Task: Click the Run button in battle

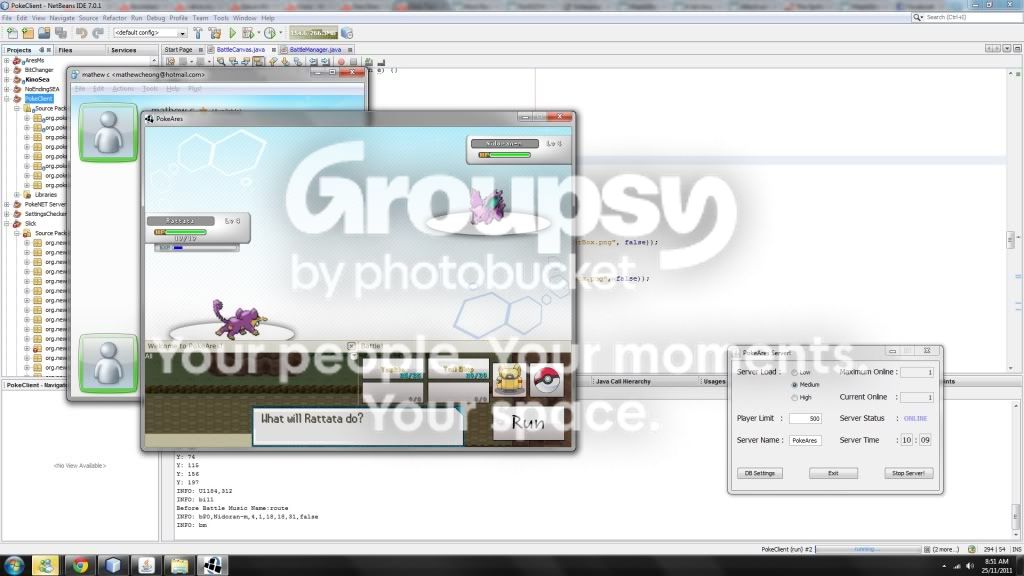Action: (528, 423)
